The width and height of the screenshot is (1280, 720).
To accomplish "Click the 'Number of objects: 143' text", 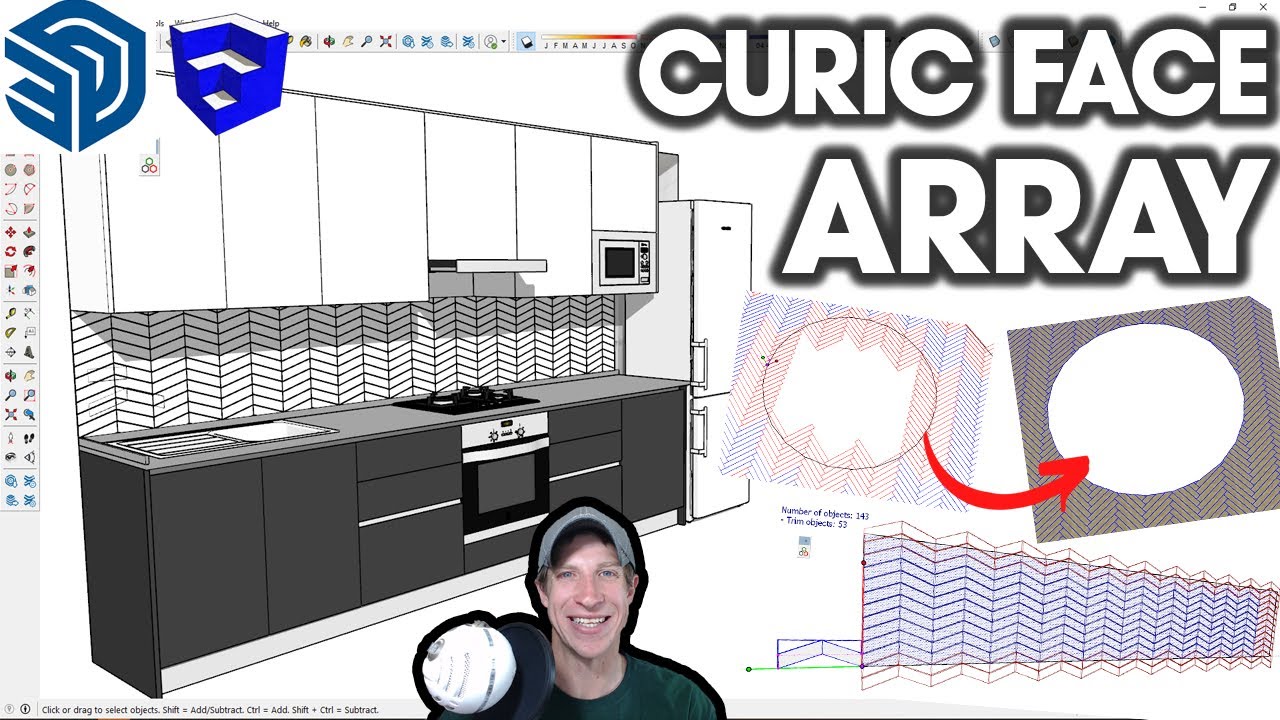I will [x=825, y=514].
